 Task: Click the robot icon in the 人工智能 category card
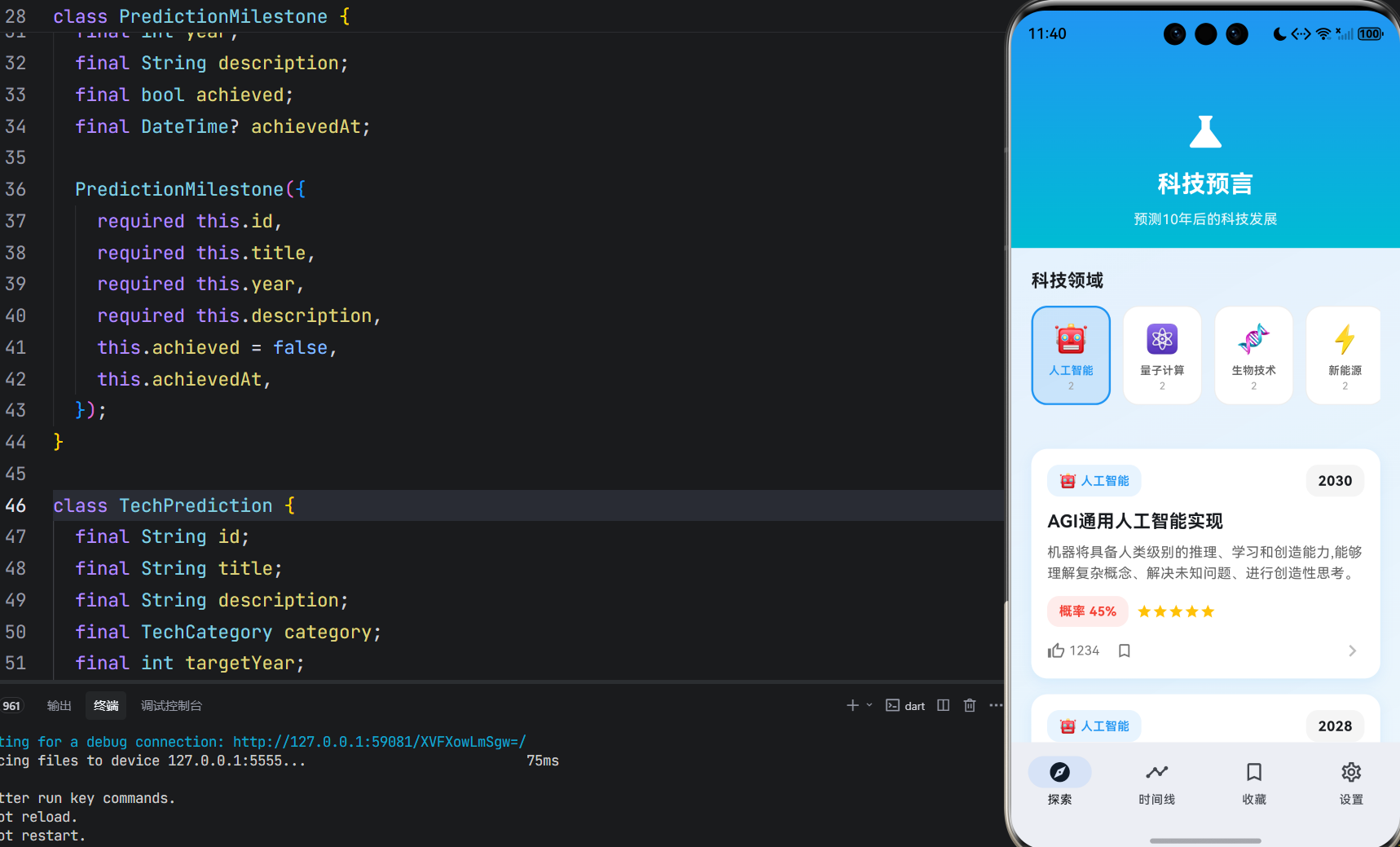(1071, 339)
